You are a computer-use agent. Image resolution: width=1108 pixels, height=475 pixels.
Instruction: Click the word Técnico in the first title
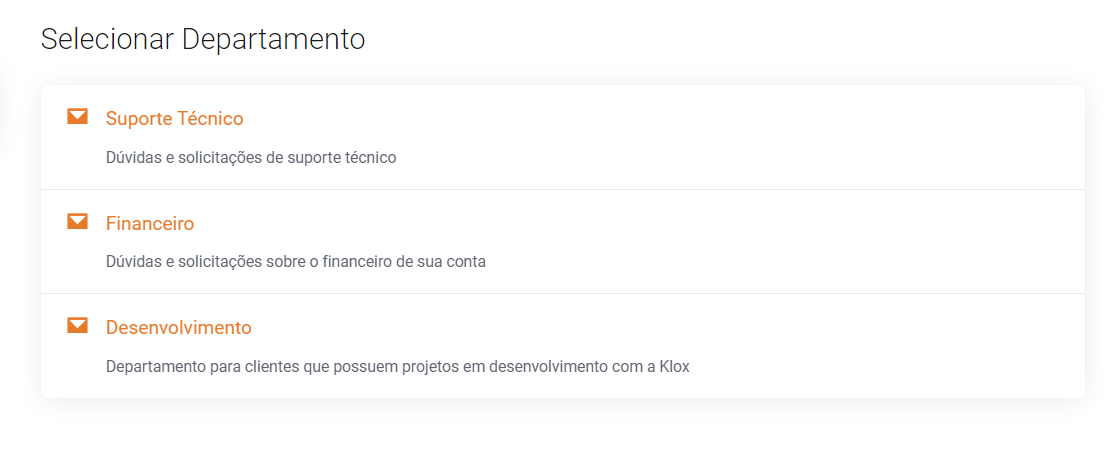point(209,119)
